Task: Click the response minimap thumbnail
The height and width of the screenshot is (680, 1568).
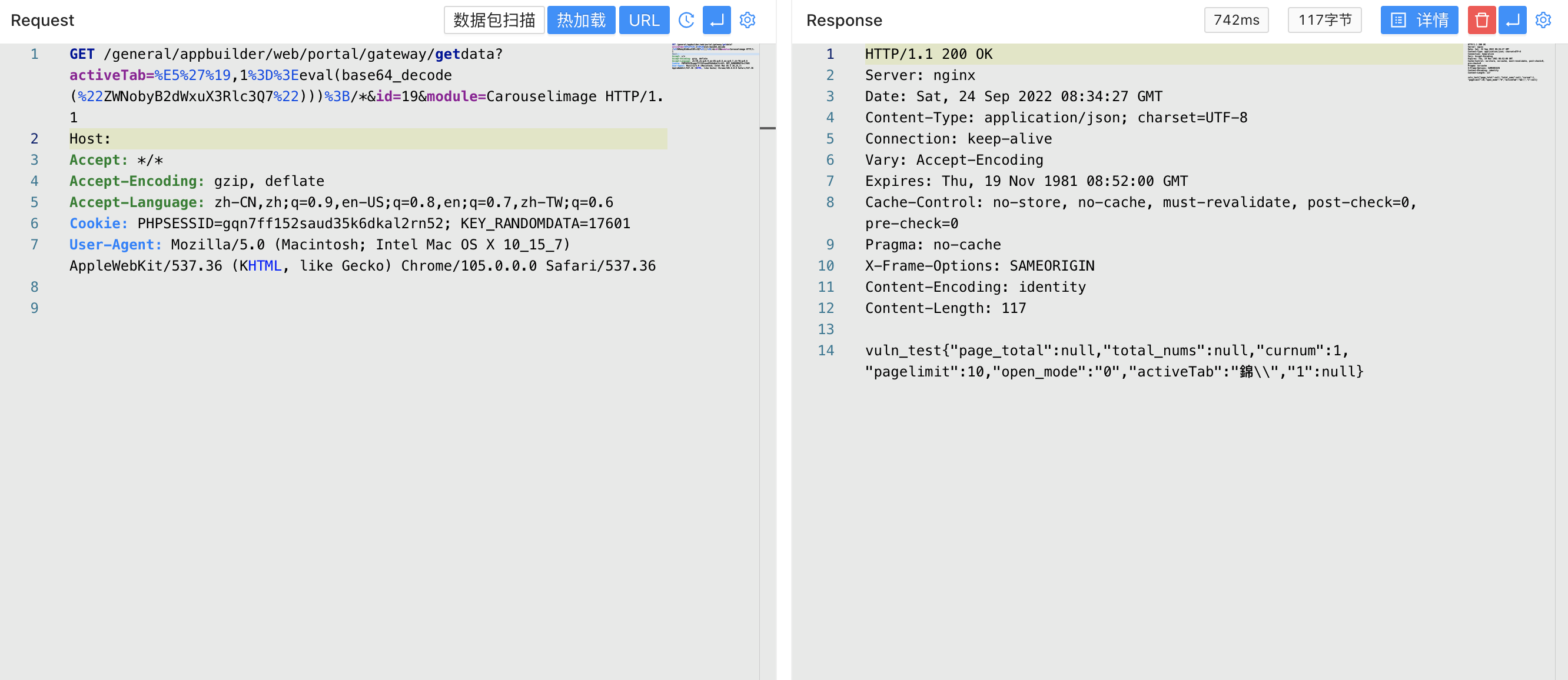Action: pyautogui.click(x=1504, y=62)
